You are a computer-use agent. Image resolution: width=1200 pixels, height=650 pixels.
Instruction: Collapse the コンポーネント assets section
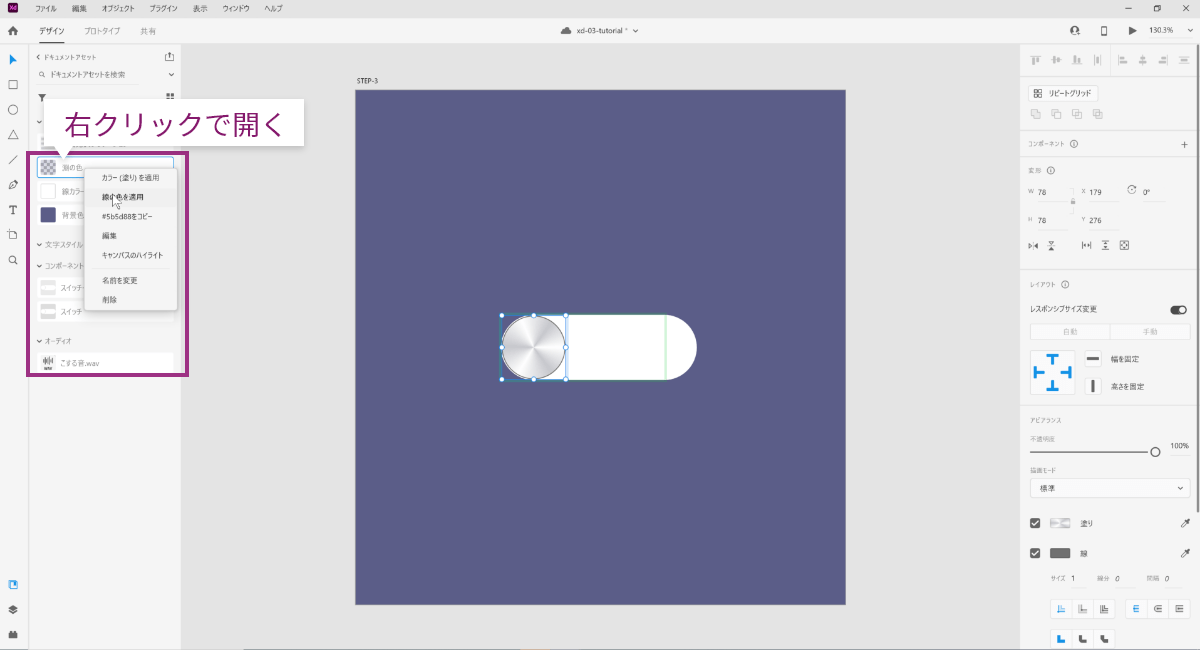(x=40, y=266)
